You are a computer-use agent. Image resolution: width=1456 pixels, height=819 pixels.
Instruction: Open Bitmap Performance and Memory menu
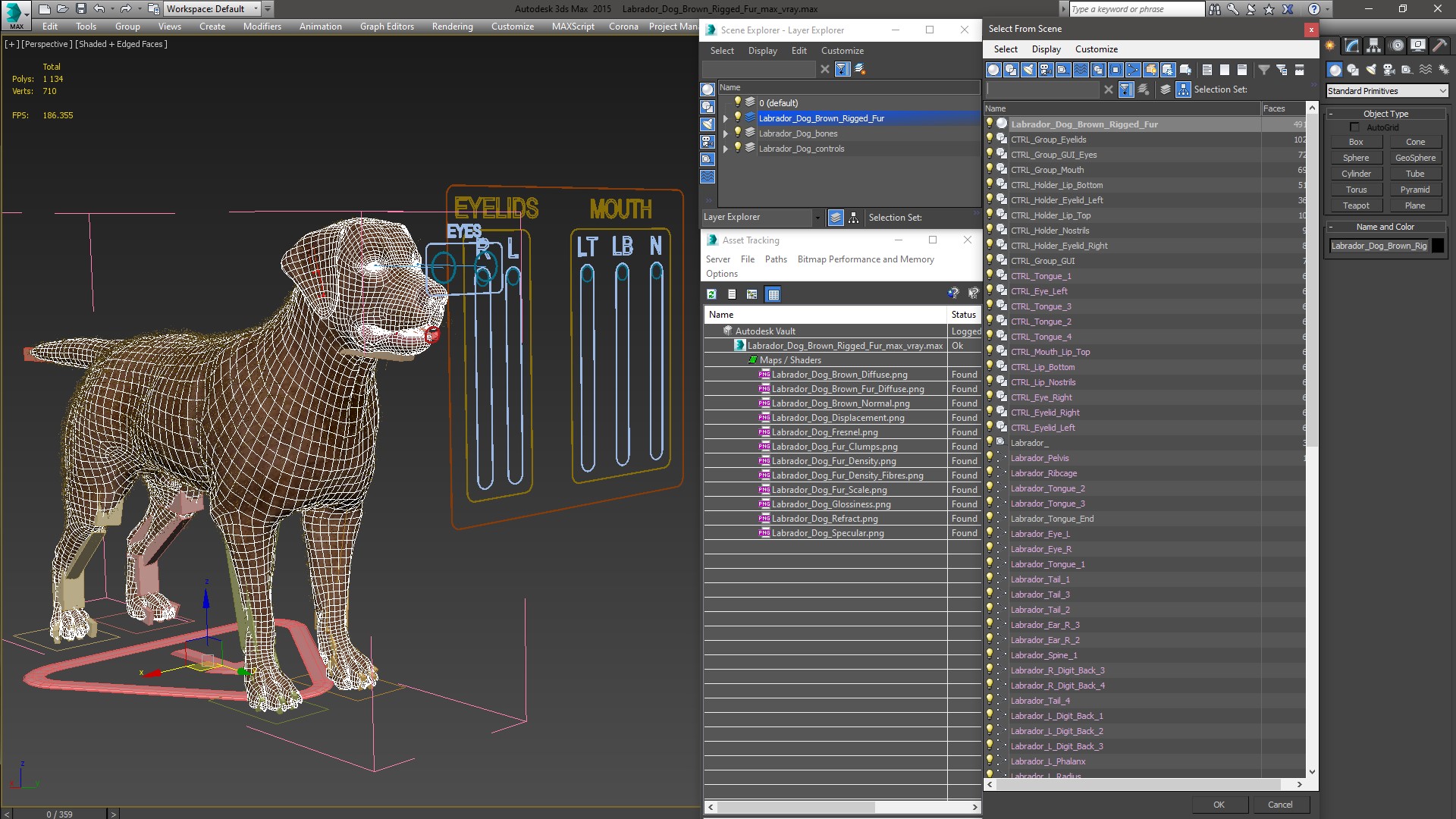point(866,259)
